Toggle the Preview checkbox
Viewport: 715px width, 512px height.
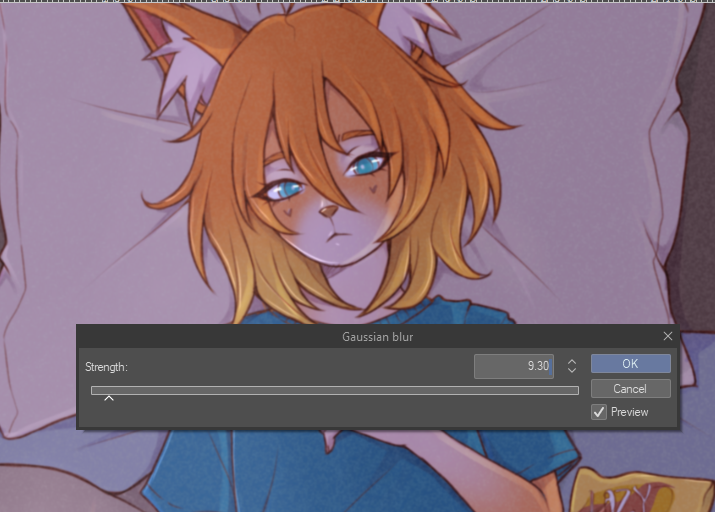pos(599,412)
